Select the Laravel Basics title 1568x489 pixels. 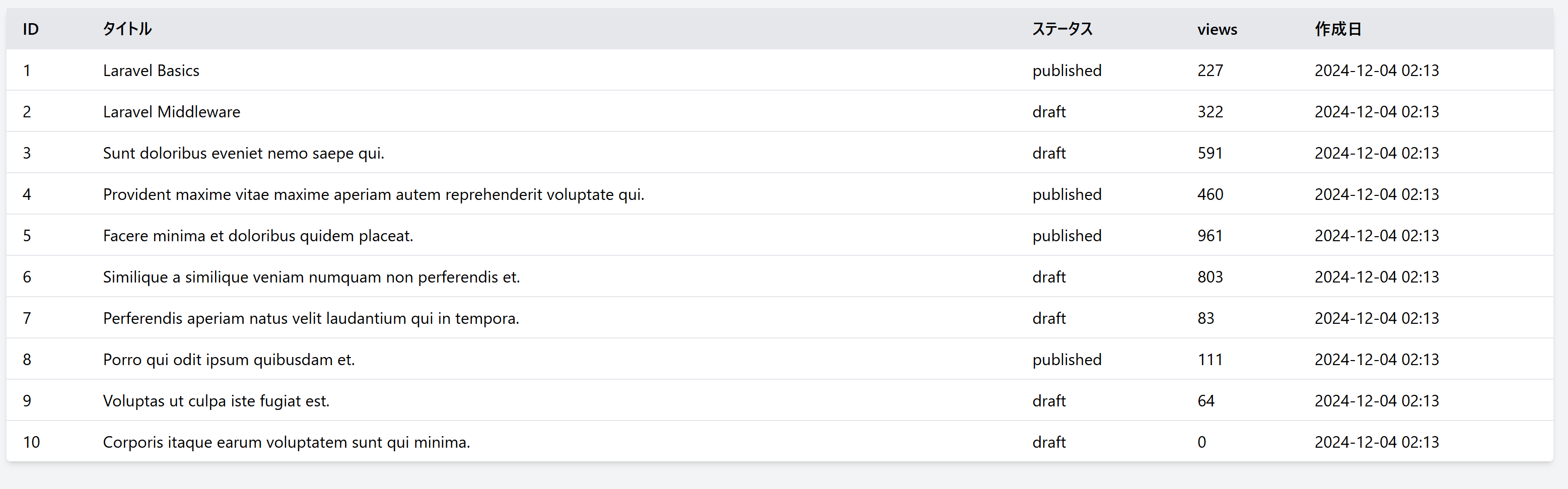tap(151, 71)
